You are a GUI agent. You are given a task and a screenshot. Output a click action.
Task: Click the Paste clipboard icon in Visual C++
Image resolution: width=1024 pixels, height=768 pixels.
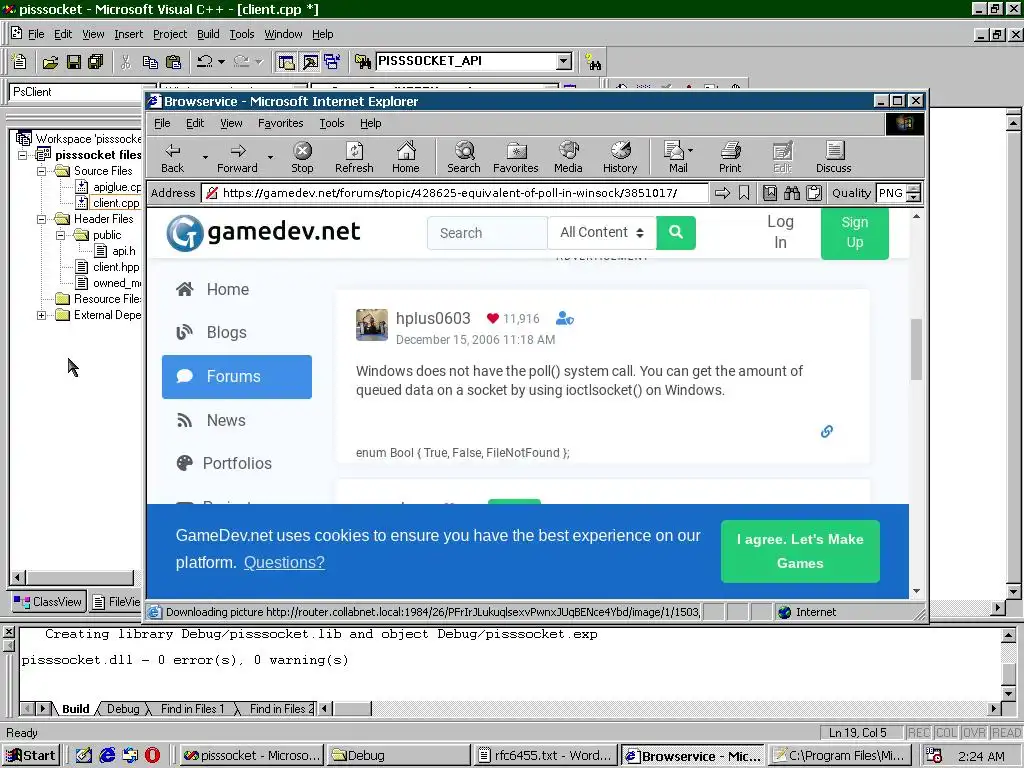[174, 62]
